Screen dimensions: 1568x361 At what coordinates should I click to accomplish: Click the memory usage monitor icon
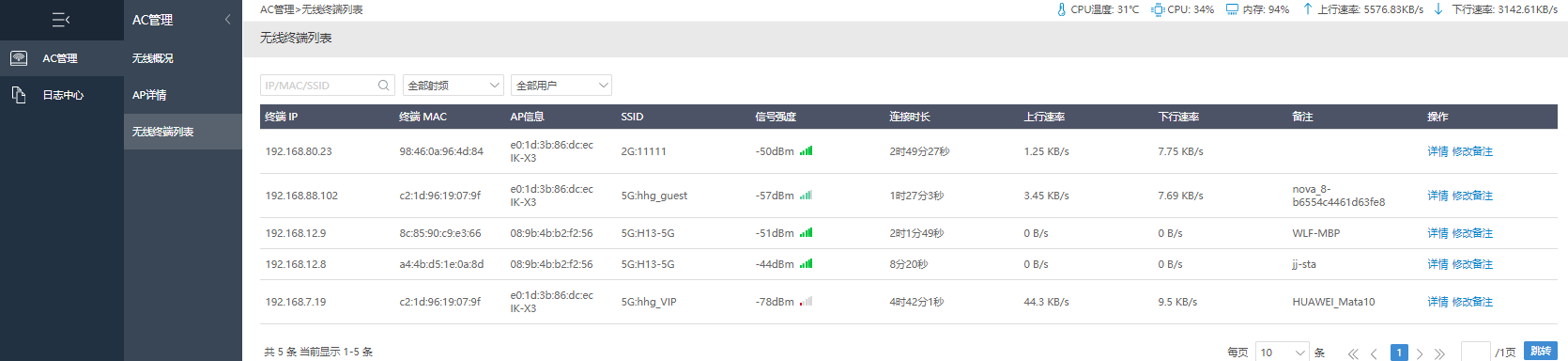pyautogui.click(x=1232, y=9)
